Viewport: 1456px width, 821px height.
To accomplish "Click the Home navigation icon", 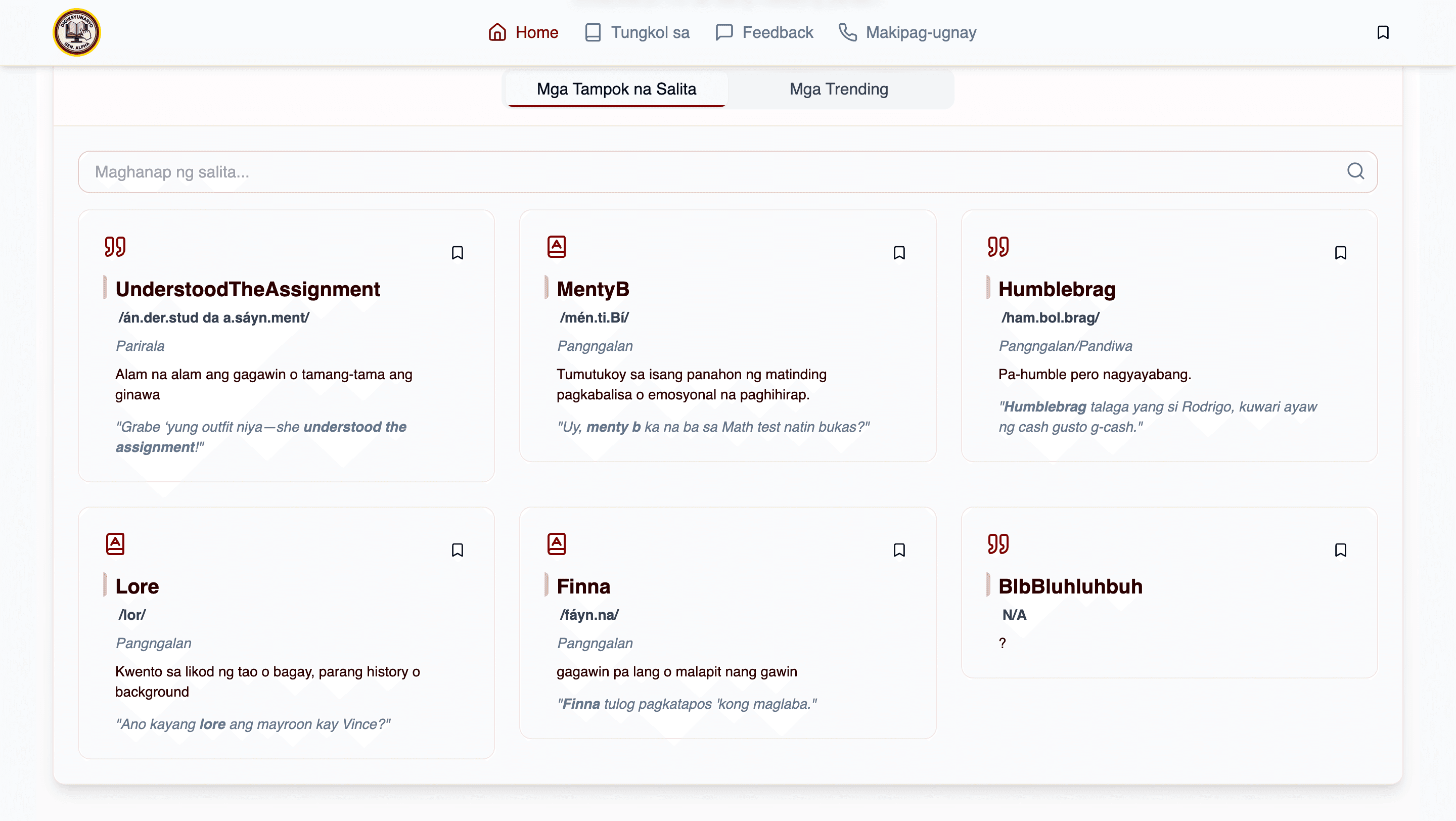I will click(497, 32).
